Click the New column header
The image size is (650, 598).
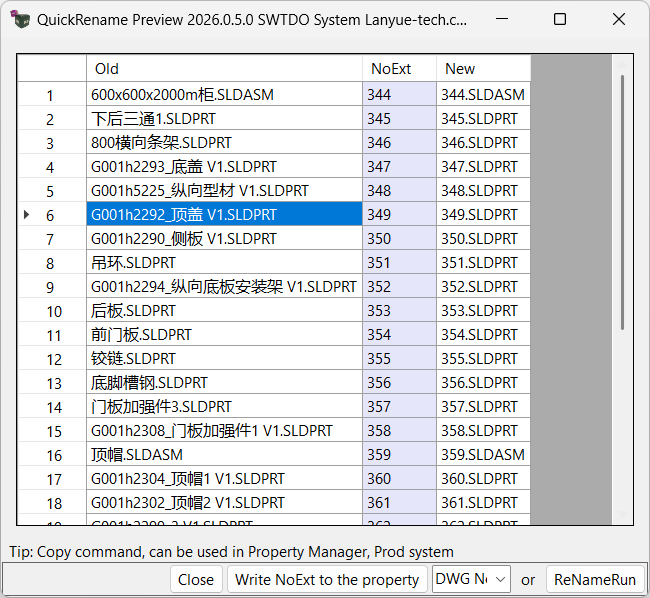(x=483, y=68)
